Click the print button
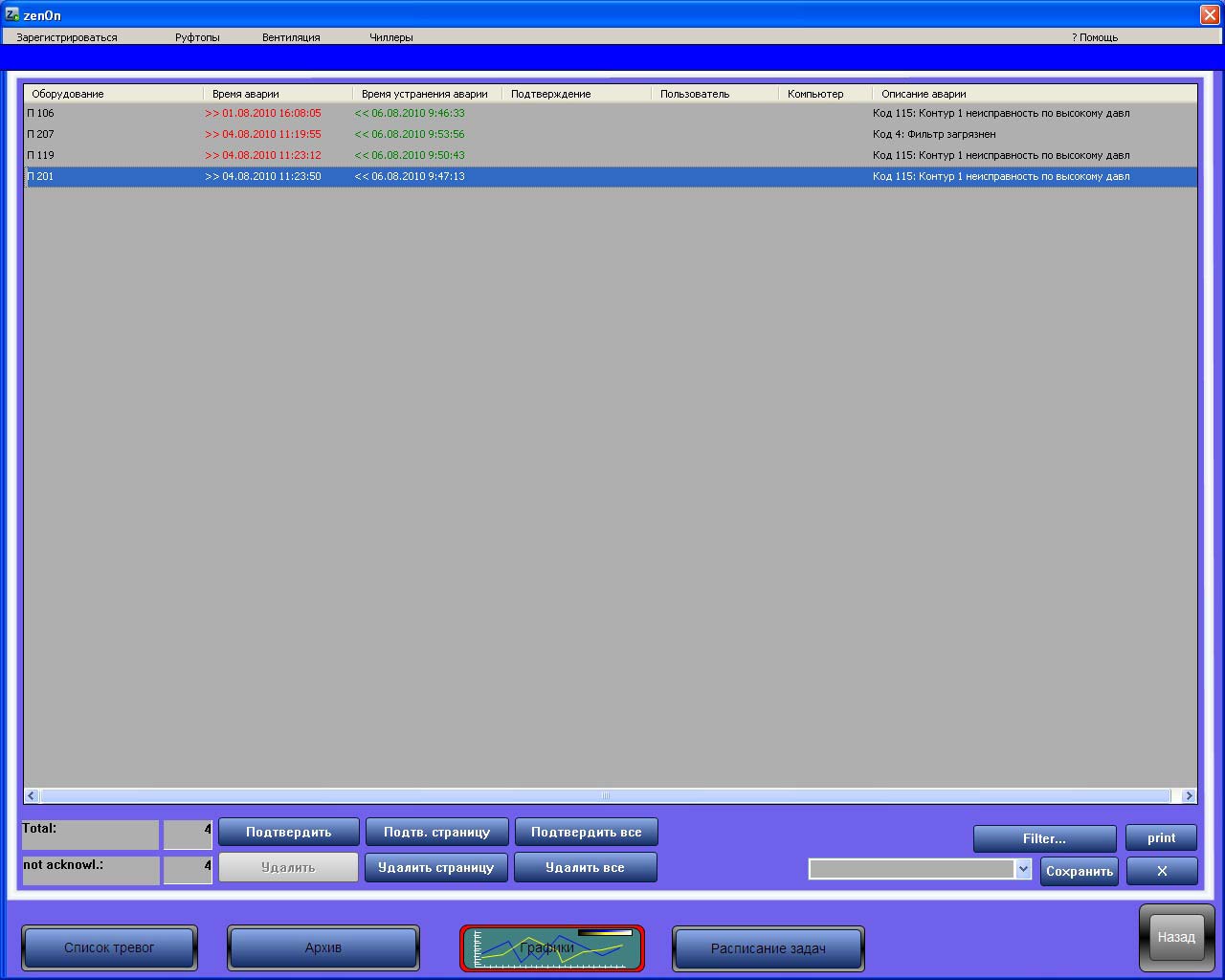 pos(1161,837)
